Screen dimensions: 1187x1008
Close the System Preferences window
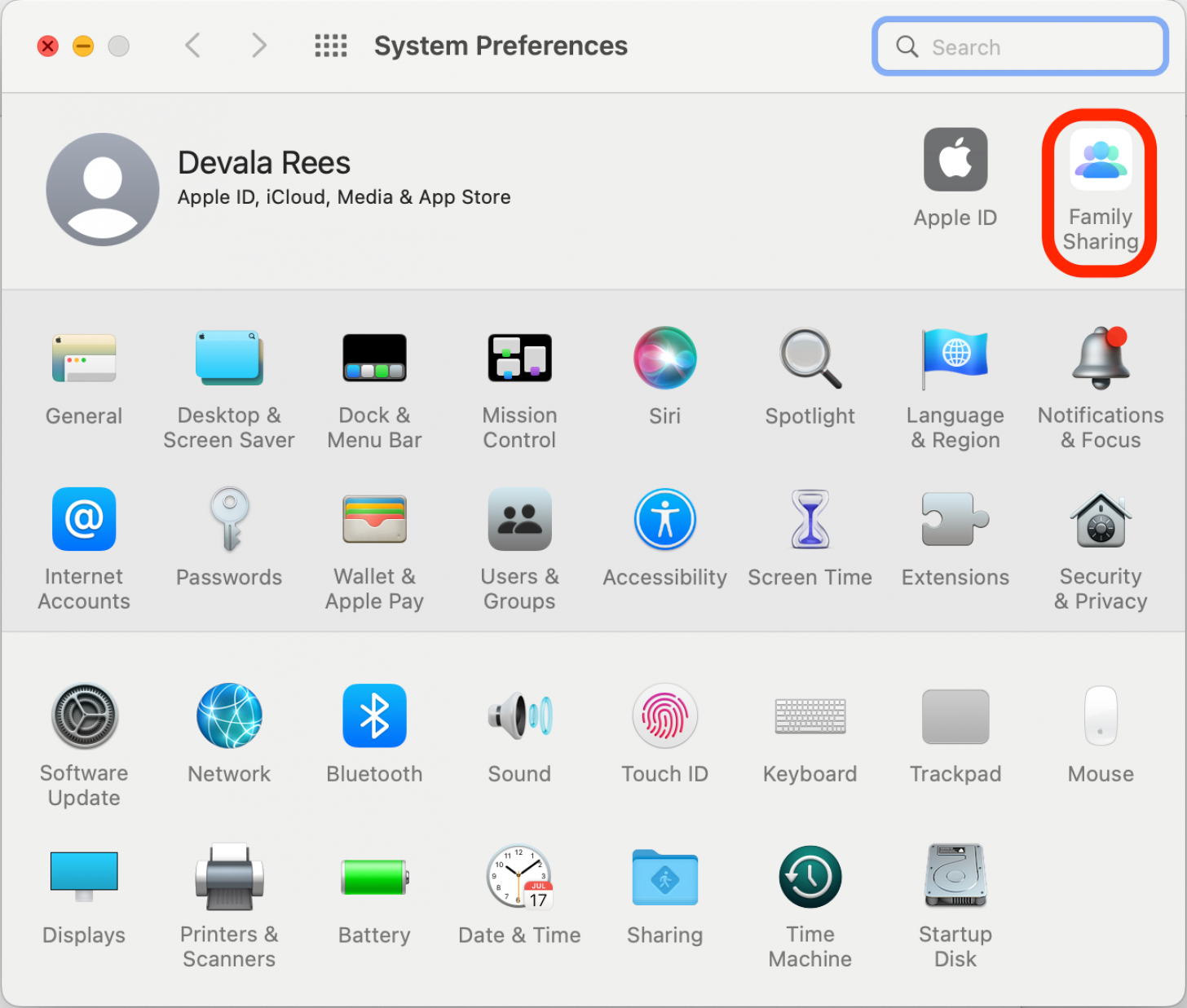tap(48, 46)
